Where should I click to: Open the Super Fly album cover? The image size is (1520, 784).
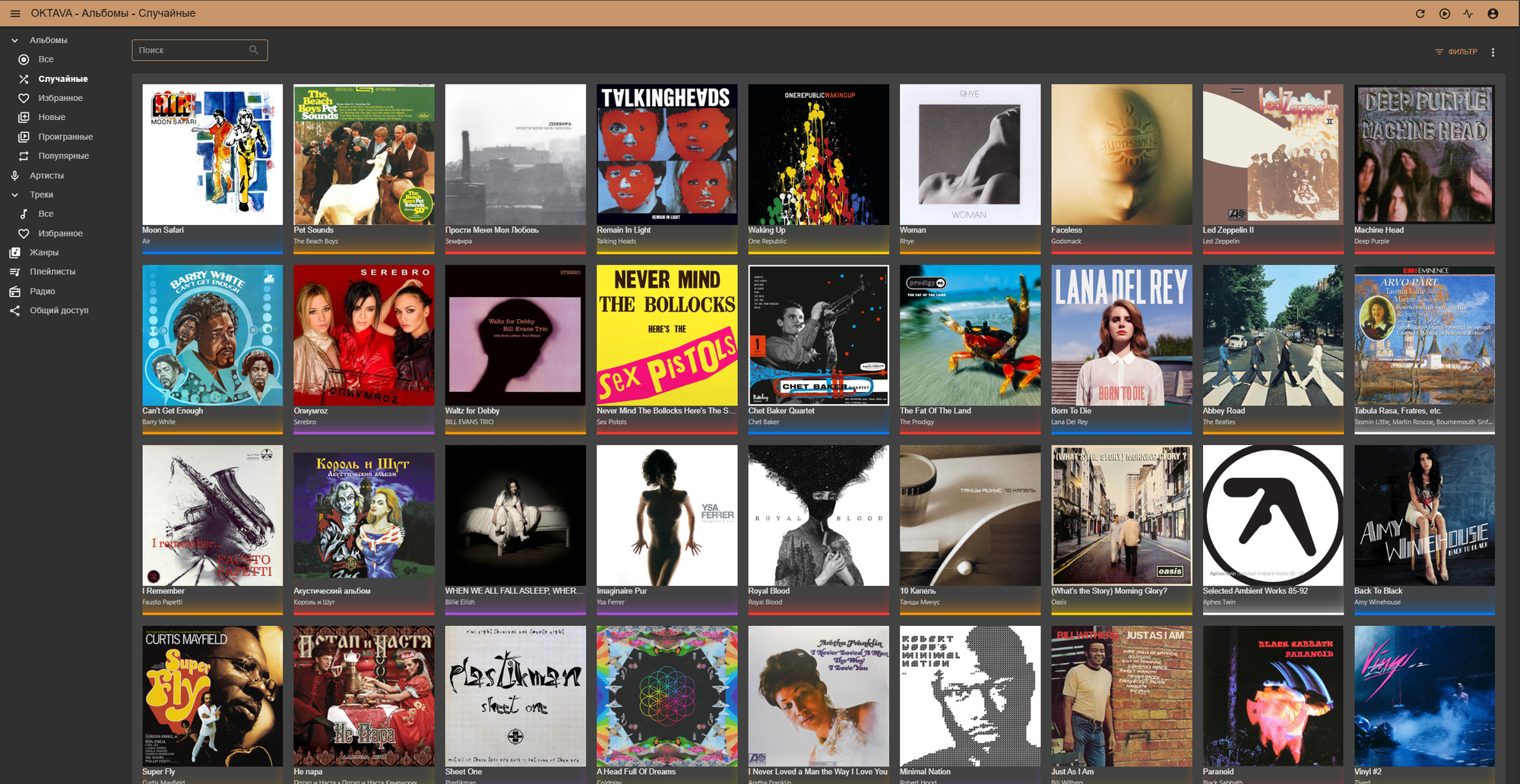point(213,696)
